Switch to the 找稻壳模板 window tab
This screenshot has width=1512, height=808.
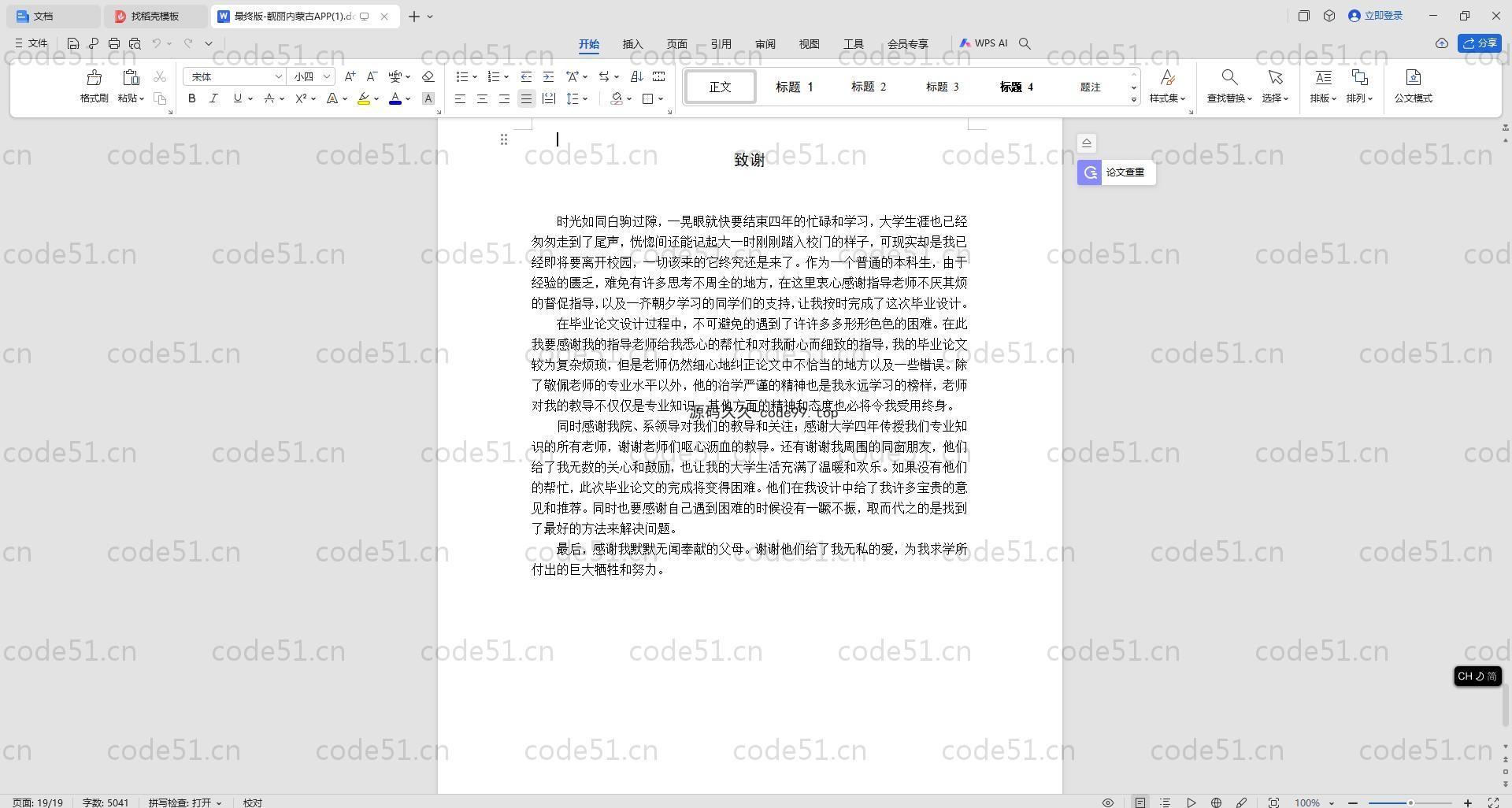[x=156, y=16]
